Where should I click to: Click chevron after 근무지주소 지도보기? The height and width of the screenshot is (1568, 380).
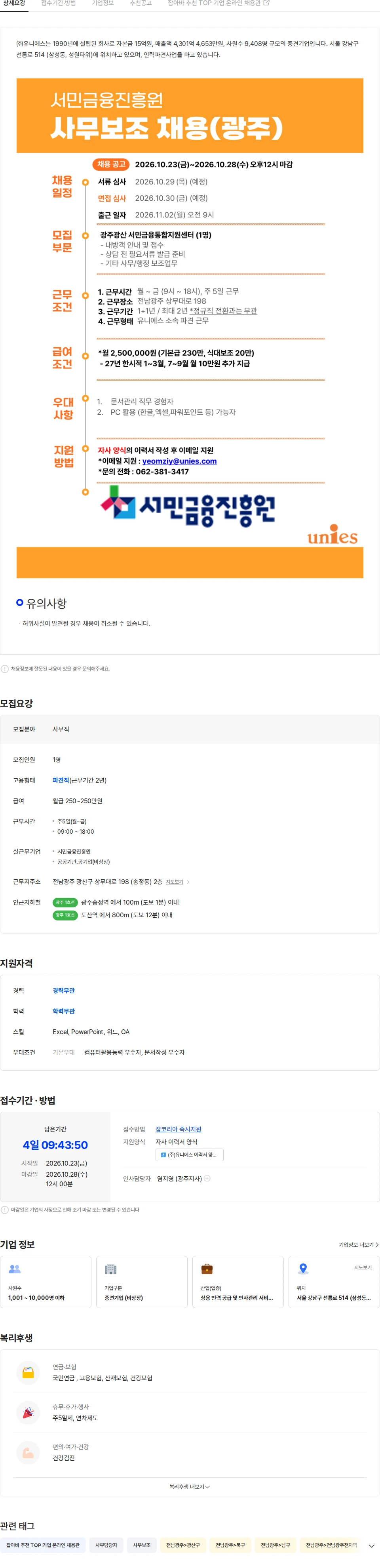pyautogui.click(x=188, y=882)
